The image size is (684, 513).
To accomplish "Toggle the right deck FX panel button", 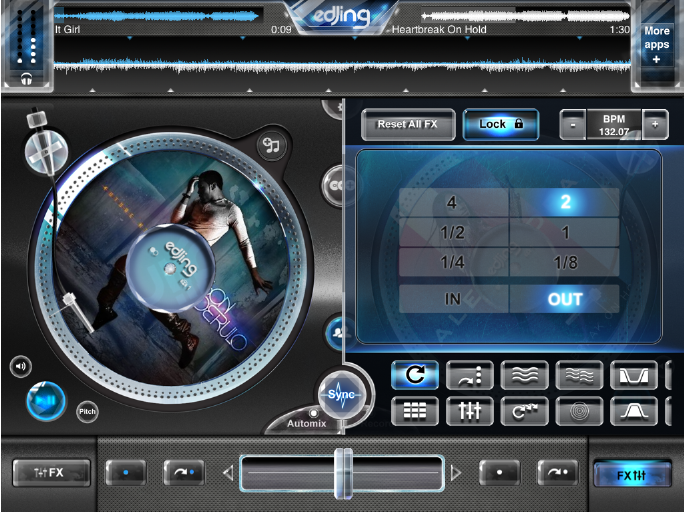I will pyautogui.click(x=632, y=475).
